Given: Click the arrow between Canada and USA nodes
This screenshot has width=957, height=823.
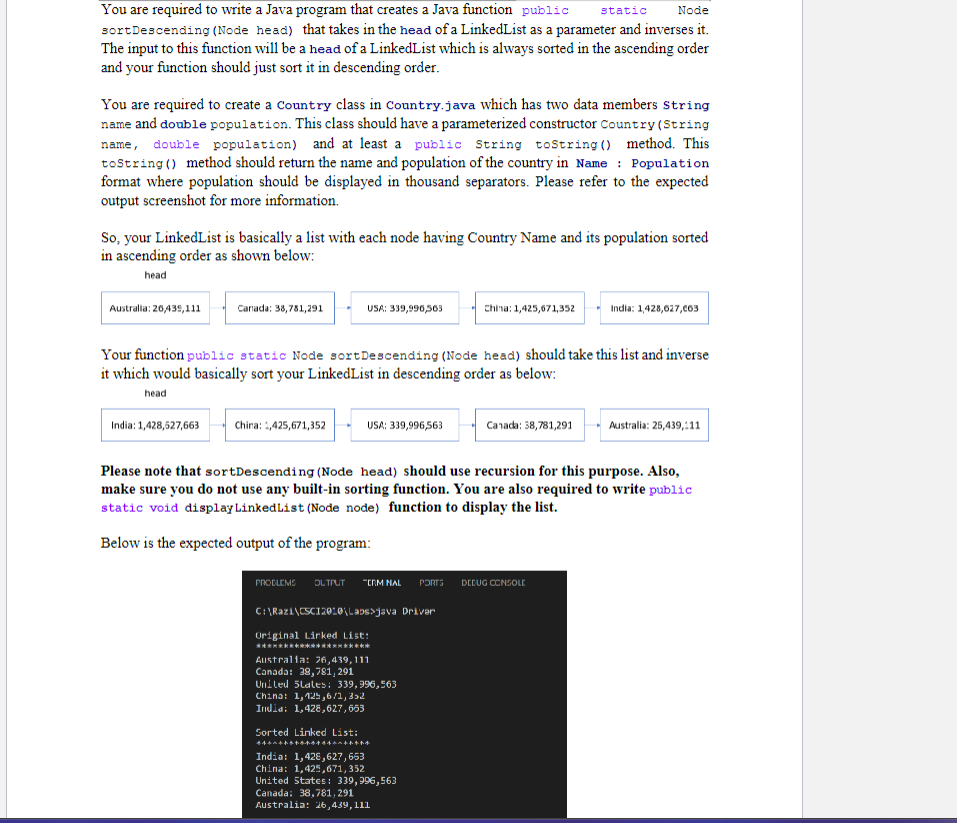Looking at the screenshot, I should (x=342, y=308).
